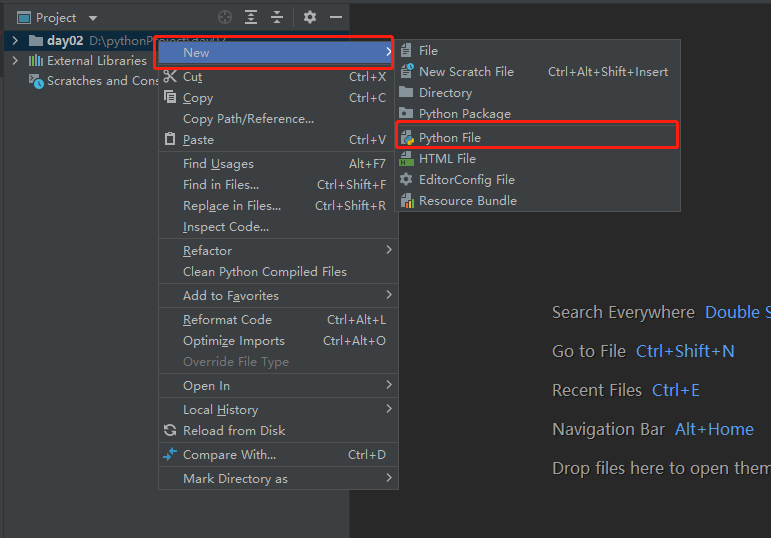Click the Ctrl+Shift+N Go to File shortcut link
The image size is (771, 538).
[x=685, y=351]
